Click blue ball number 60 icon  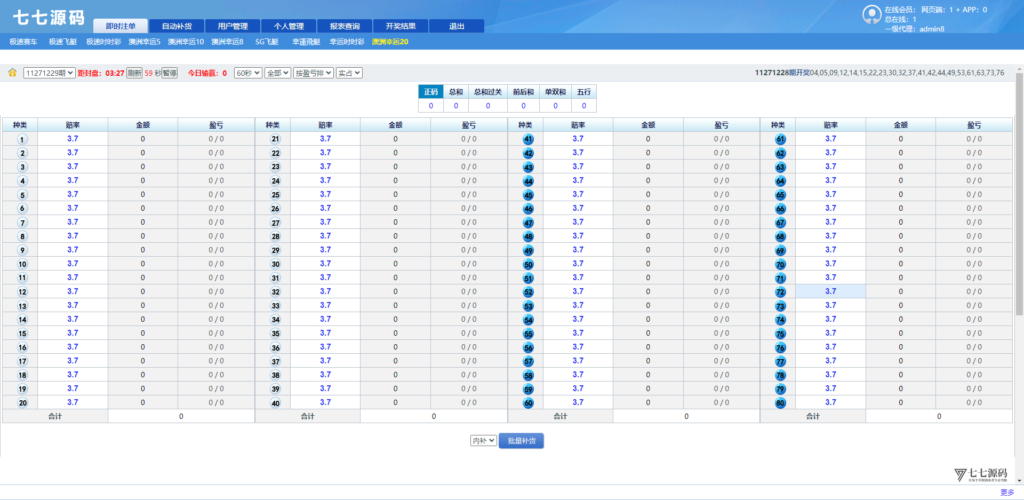[x=528, y=403]
